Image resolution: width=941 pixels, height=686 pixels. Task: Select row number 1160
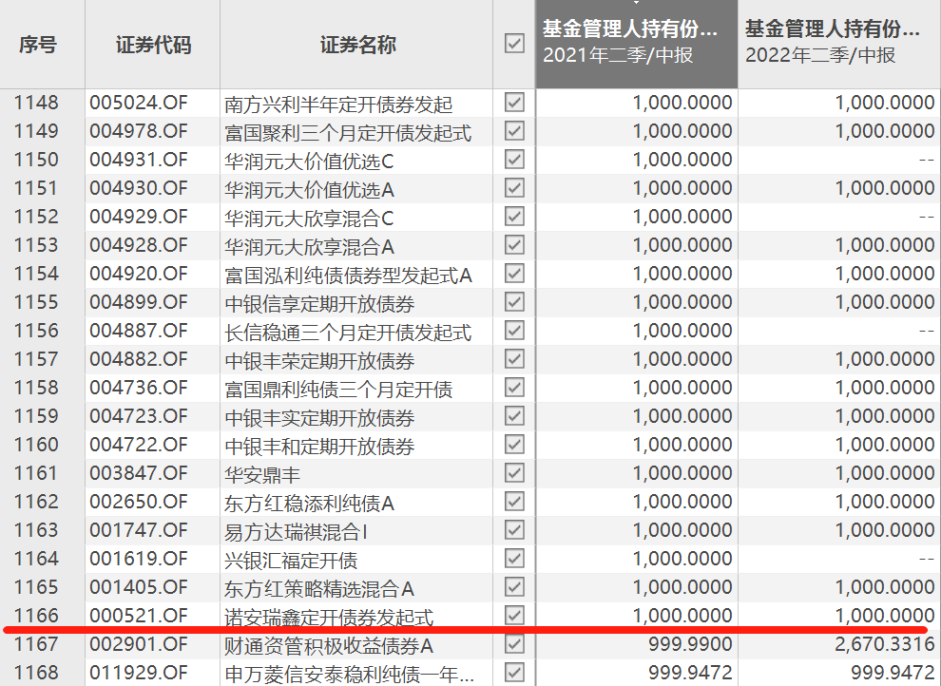click(37, 446)
